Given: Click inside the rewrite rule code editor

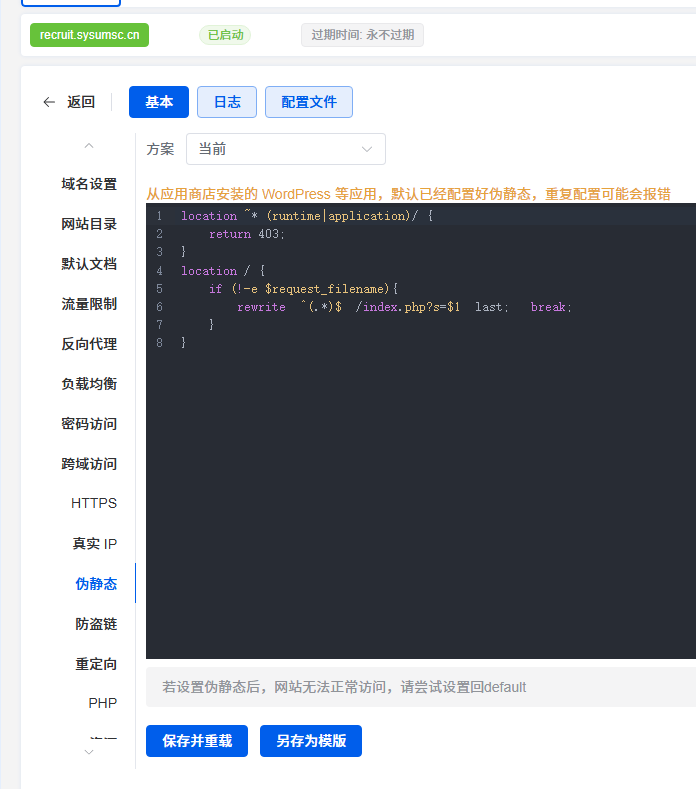Looking at the screenshot, I should click(x=420, y=450).
